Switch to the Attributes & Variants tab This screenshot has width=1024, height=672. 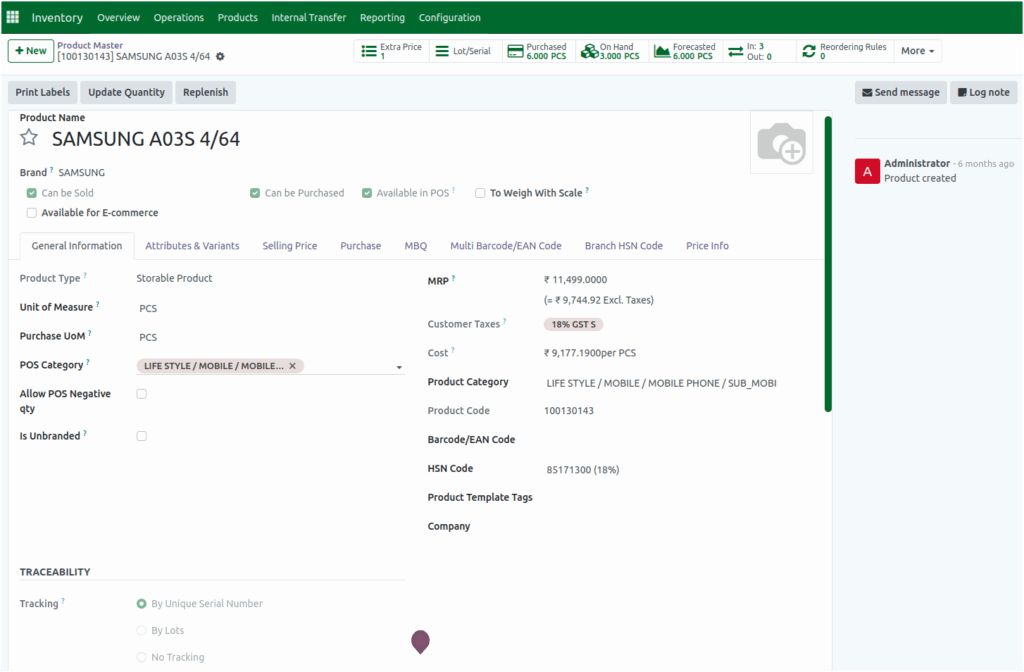tap(192, 245)
